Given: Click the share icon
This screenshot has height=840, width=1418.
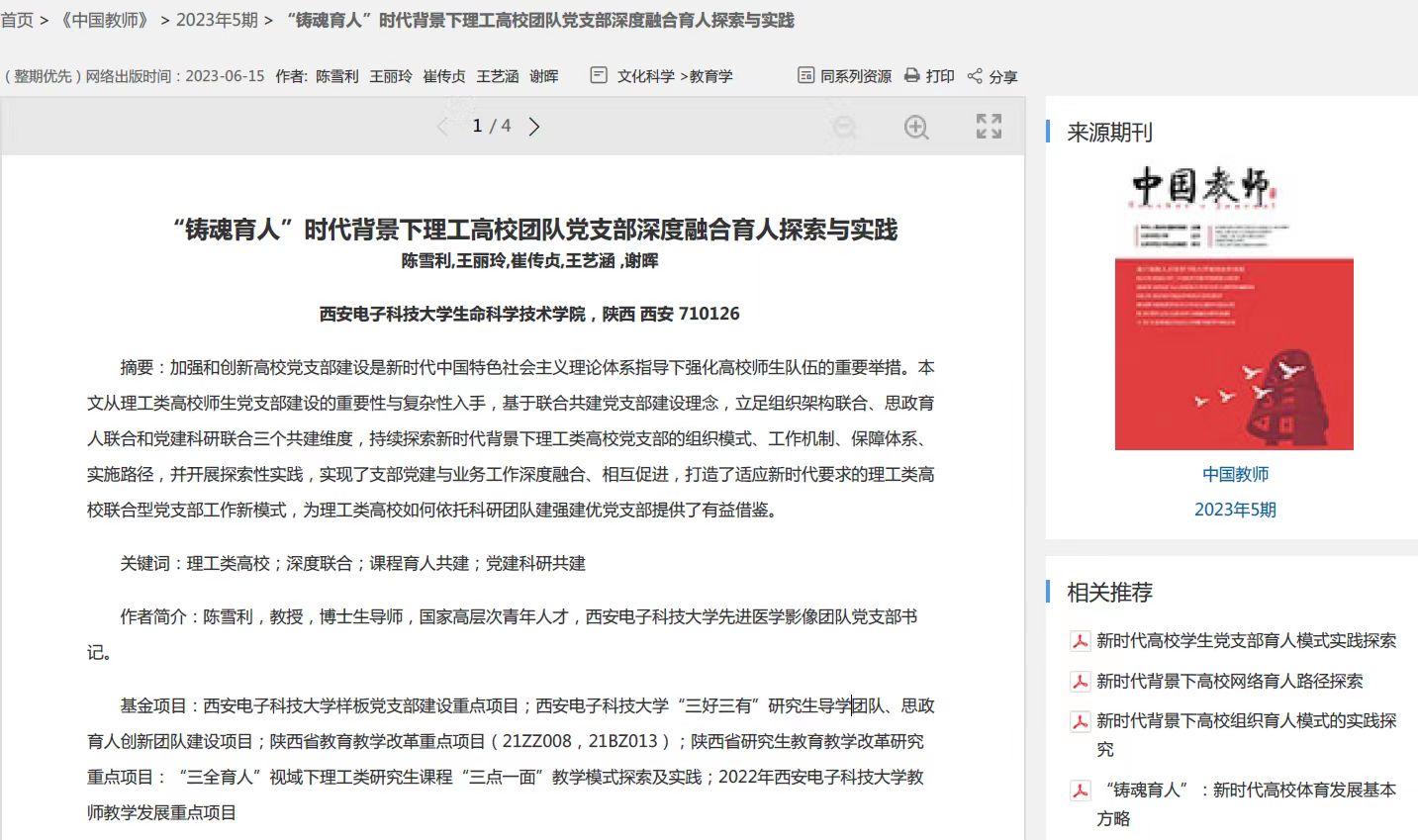Looking at the screenshot, I should [x=975, y=76].
